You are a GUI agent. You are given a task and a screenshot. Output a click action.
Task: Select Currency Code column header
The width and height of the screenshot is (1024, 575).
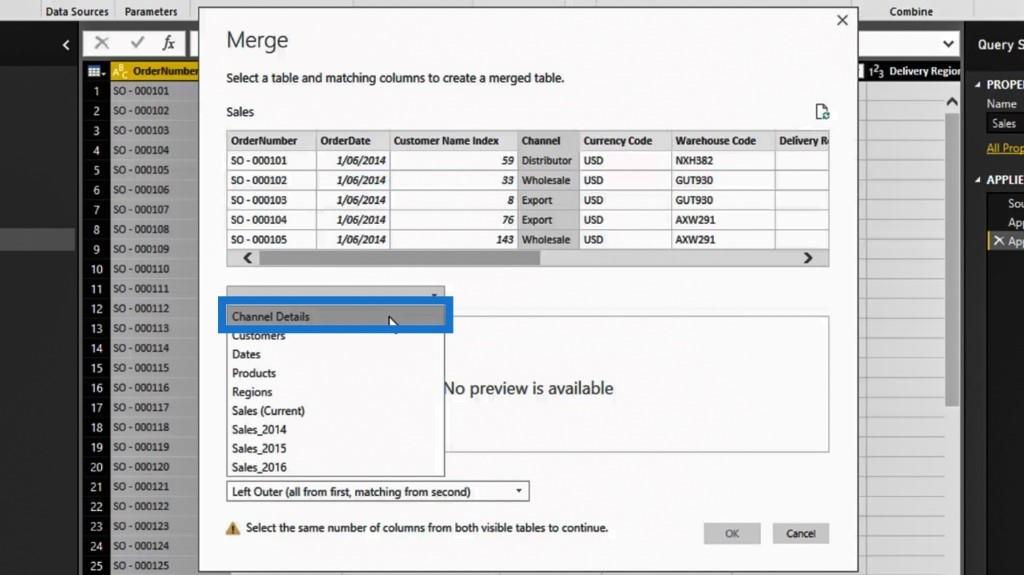pyautogui.click(x=625, y=140)
